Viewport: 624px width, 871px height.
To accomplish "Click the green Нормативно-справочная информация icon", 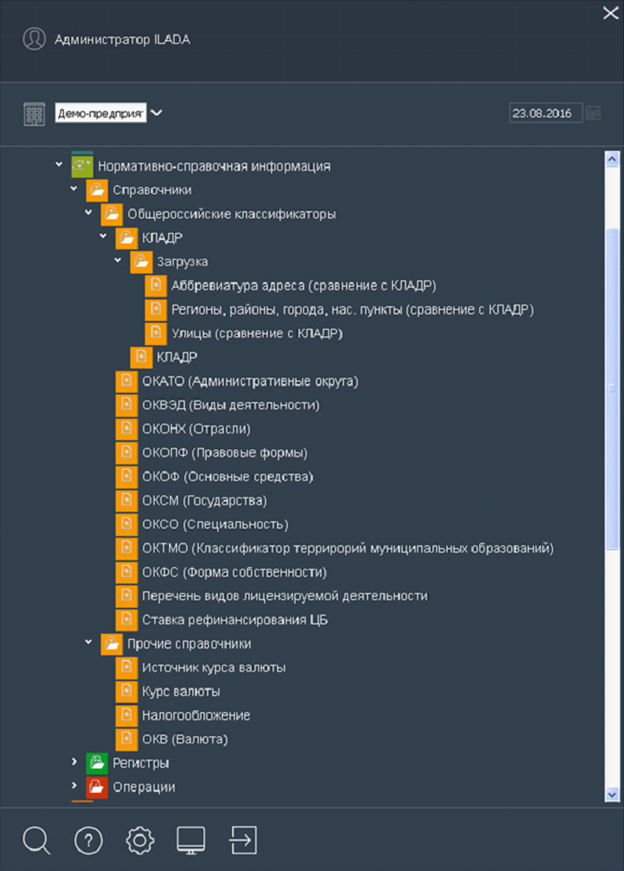I will pyautogui.click(x=82, y=166).
